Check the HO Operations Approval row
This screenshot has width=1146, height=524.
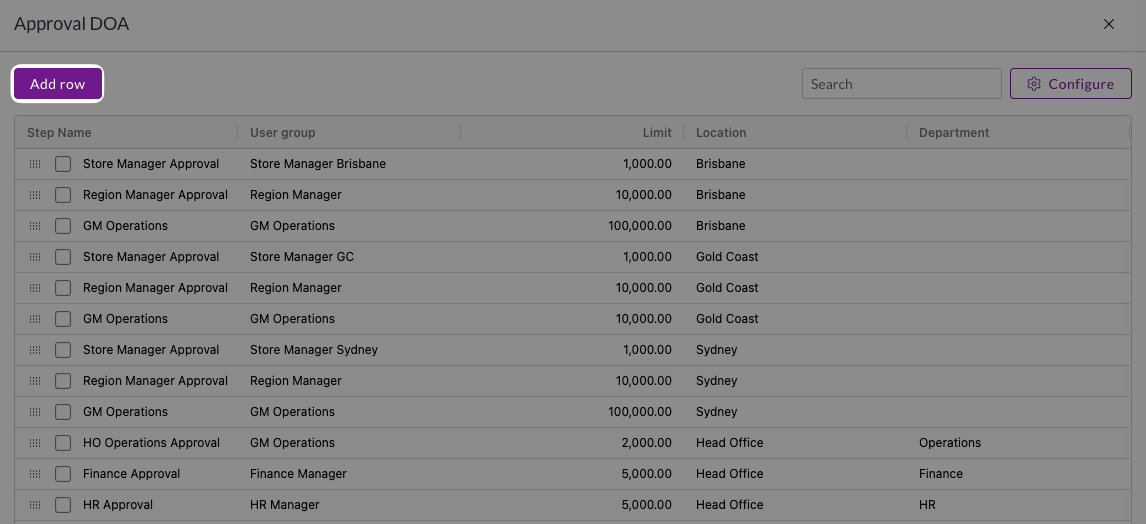point(63,443)
